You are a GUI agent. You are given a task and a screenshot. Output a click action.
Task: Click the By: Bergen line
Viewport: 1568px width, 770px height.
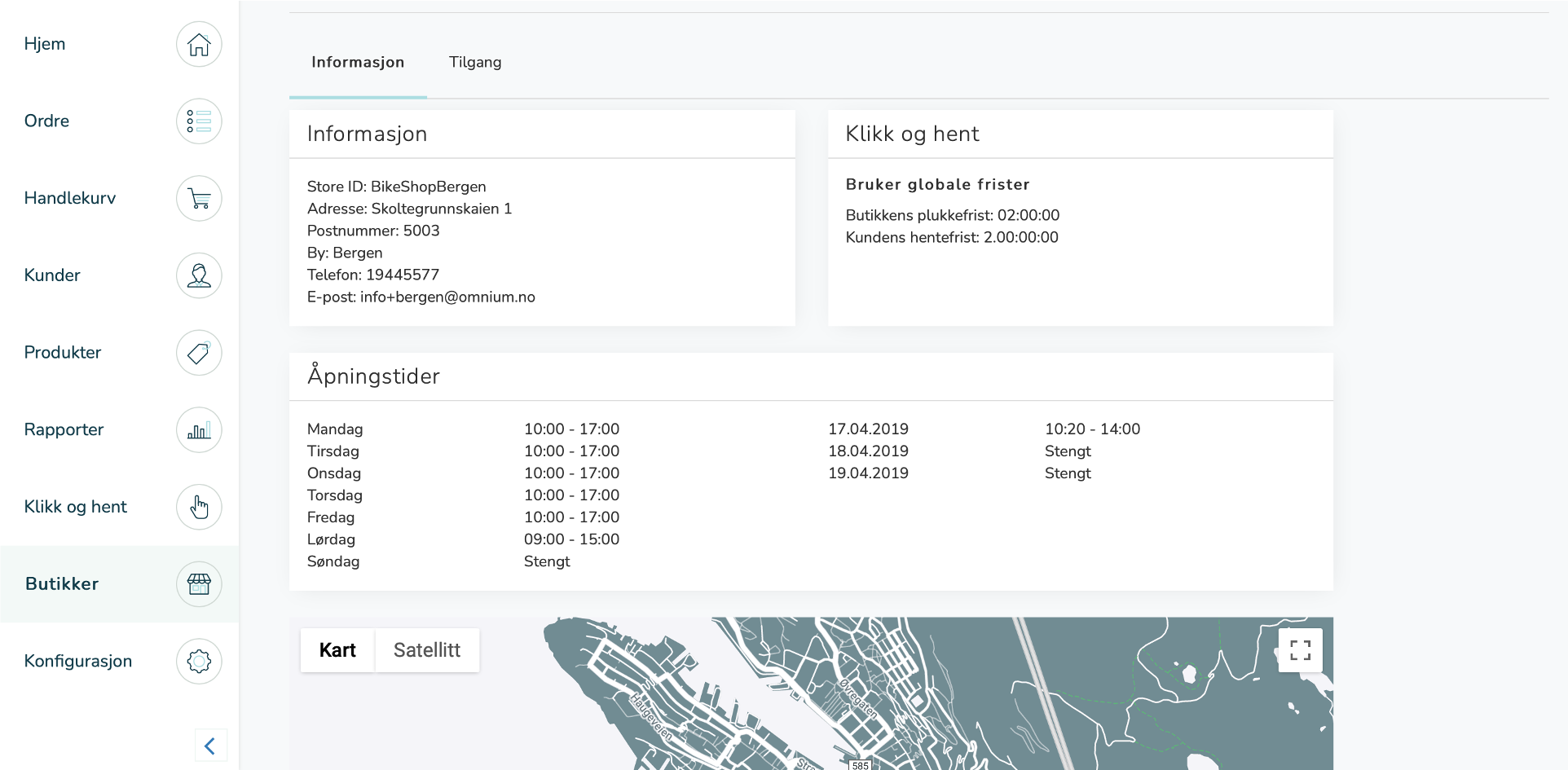(345, 253)
